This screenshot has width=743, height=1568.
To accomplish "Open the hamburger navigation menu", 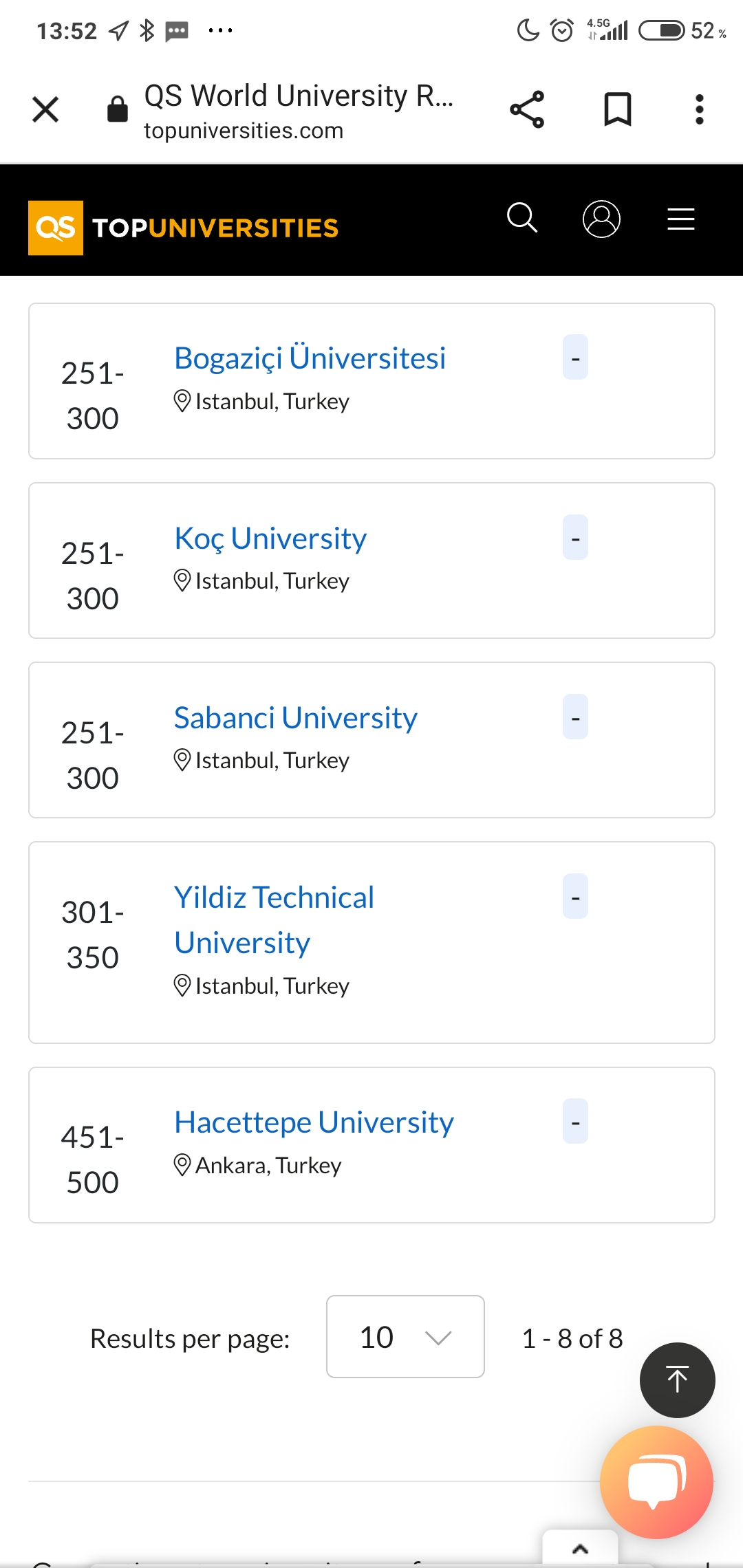I will coord(681,219).
